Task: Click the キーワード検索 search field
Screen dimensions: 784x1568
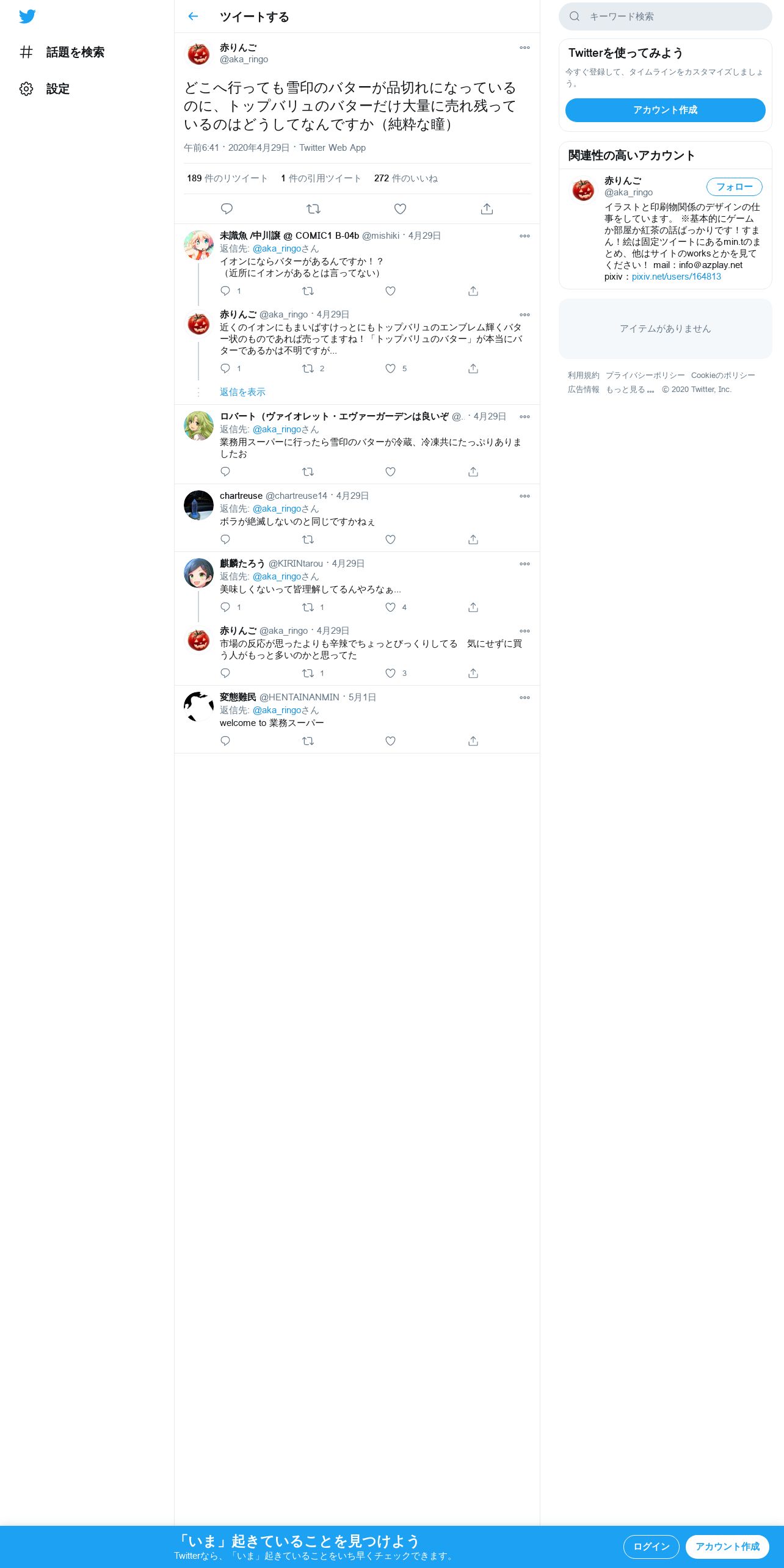Action: tap(665, 16)
